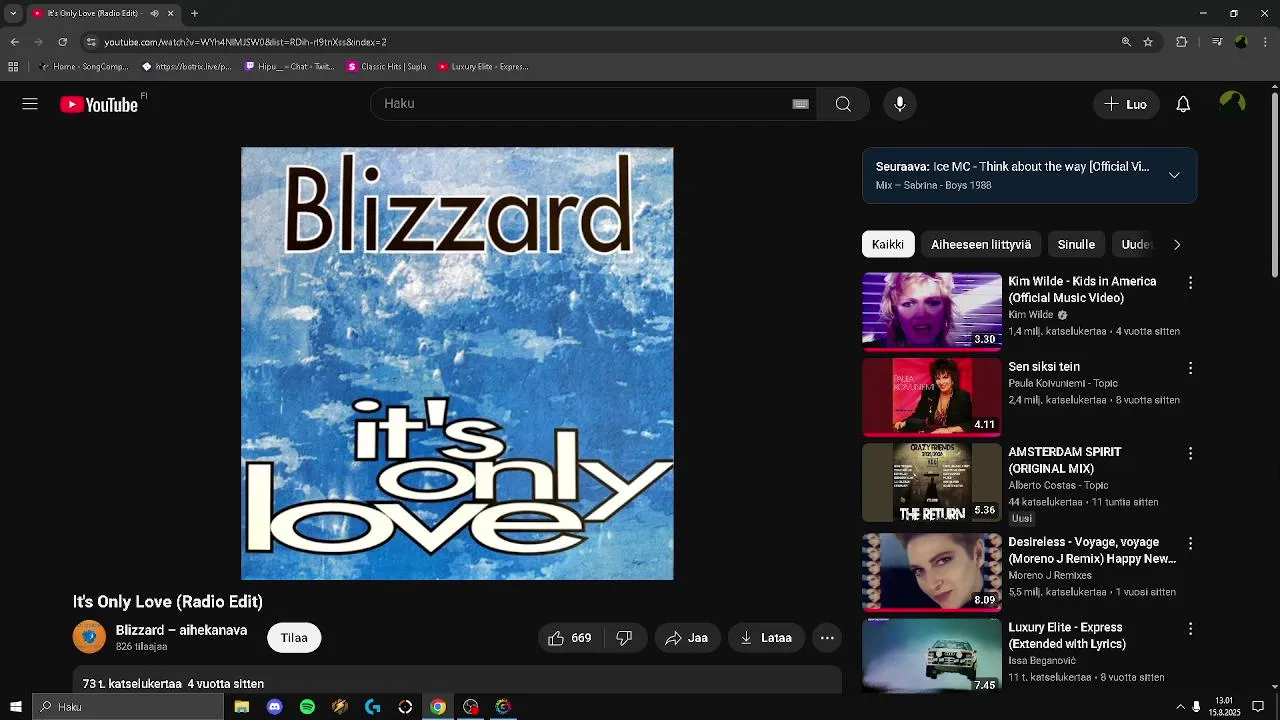1280x720 pixels.
Task: Open the on-screen keyboard icon in search
Action: 800,104
